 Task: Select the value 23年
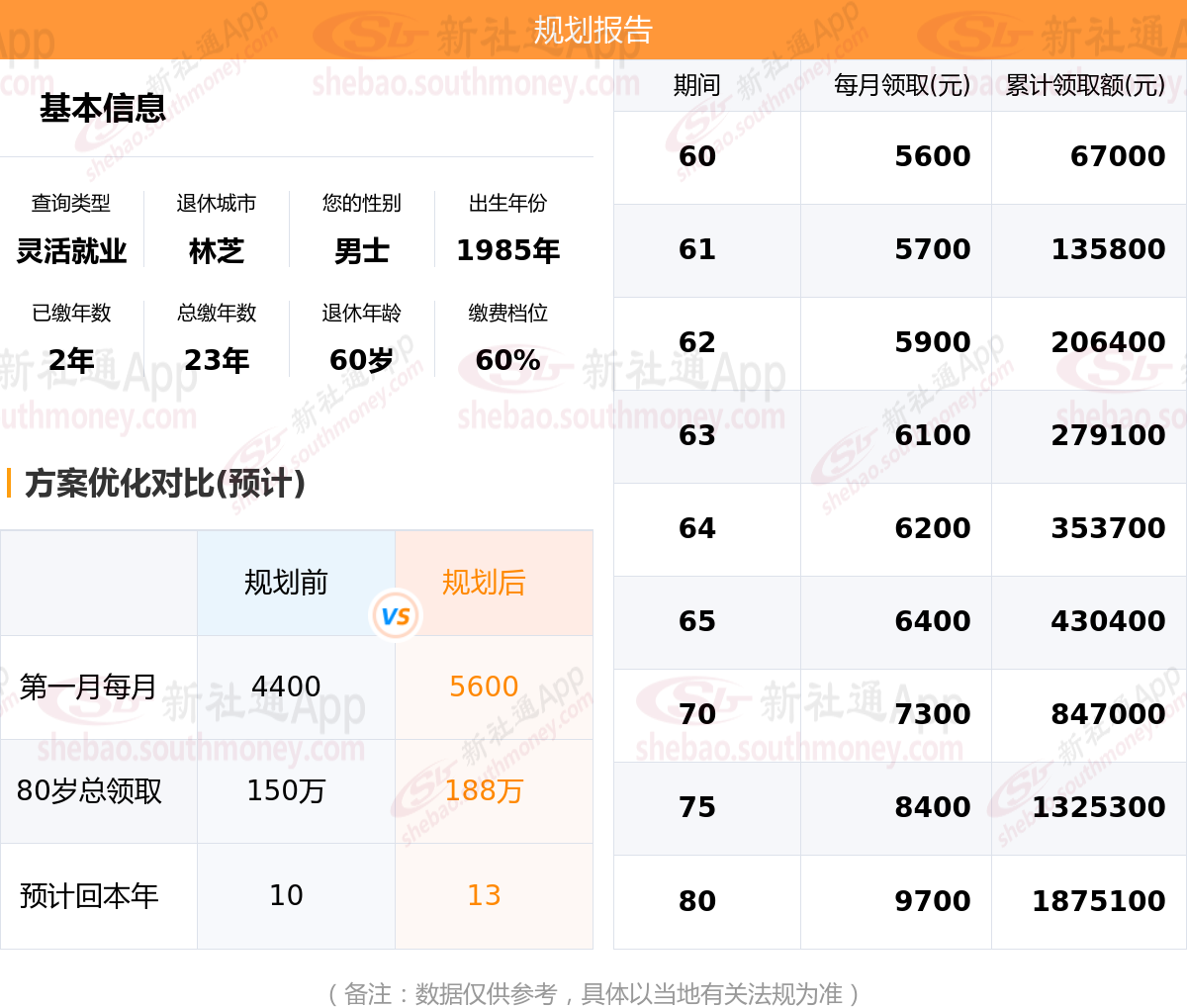[x=217, y=360]
